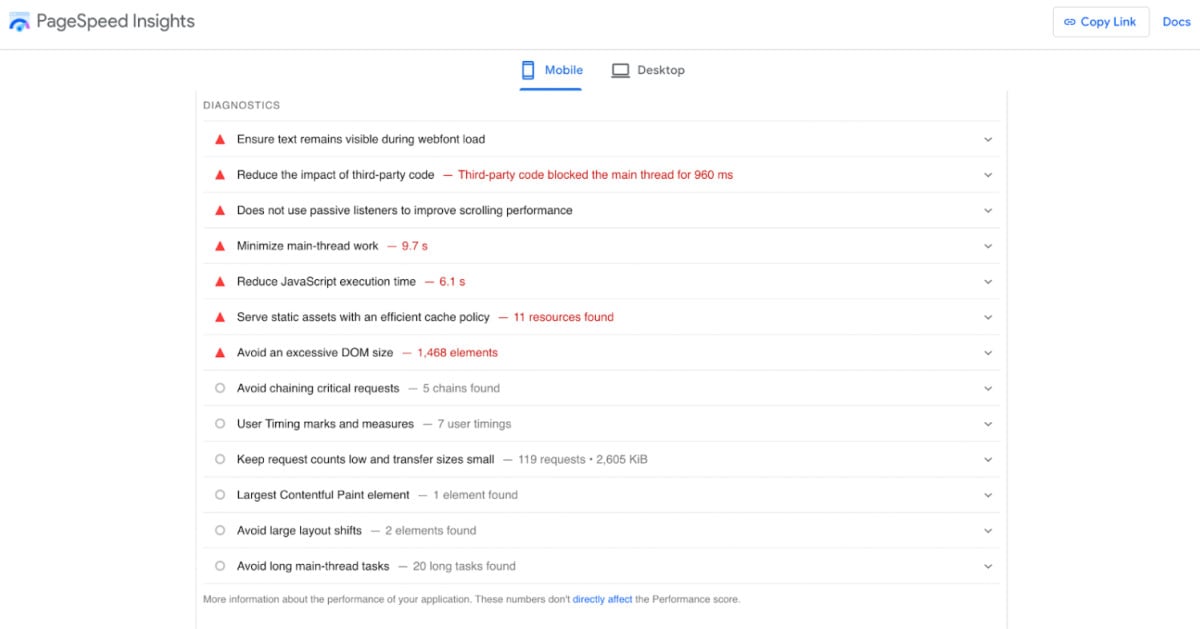Click 'Keep request counts low' audit title
1200x629 pixels.
(x=365, y=460)
